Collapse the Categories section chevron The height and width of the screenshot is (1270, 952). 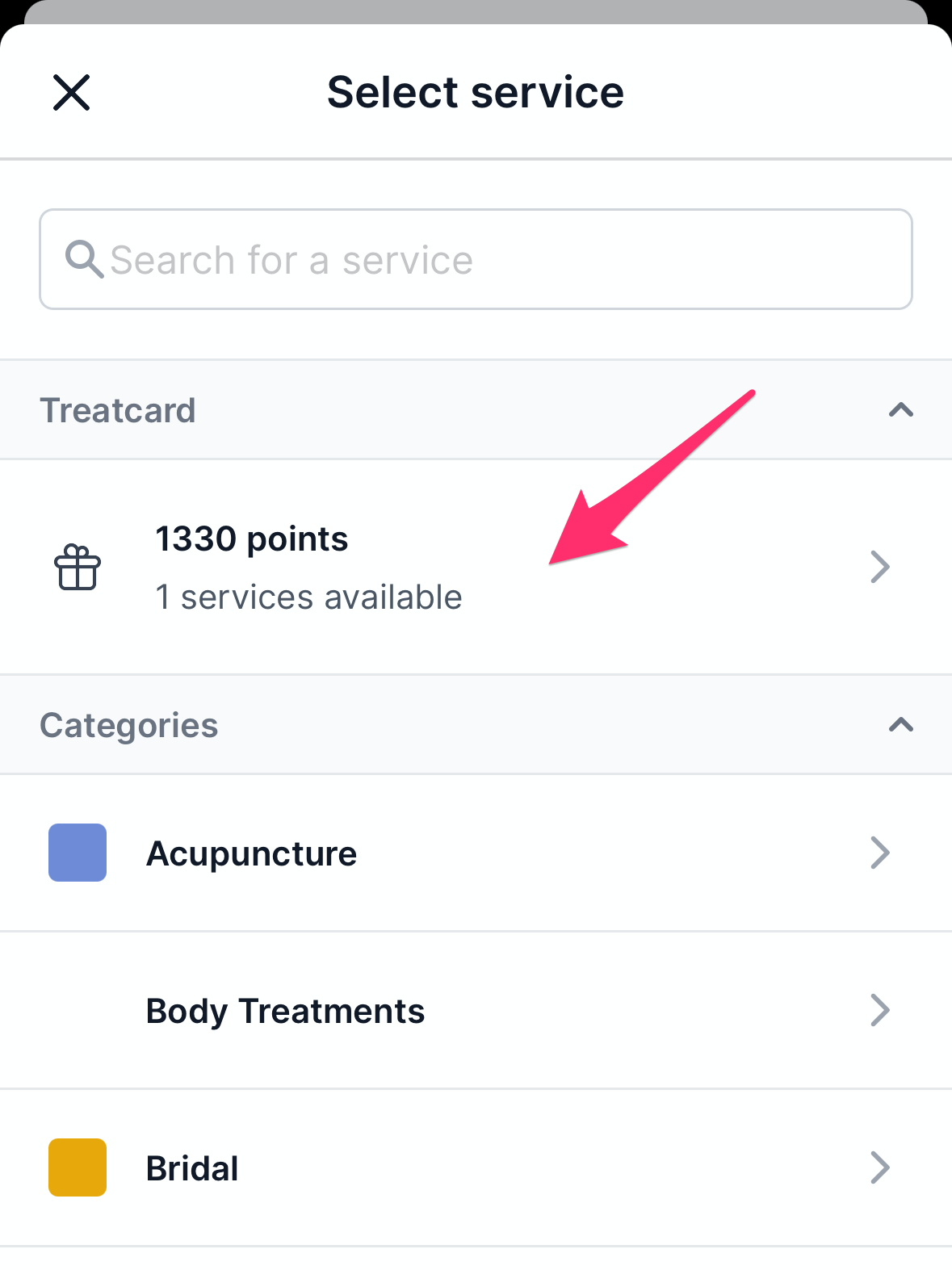[901, 725]
